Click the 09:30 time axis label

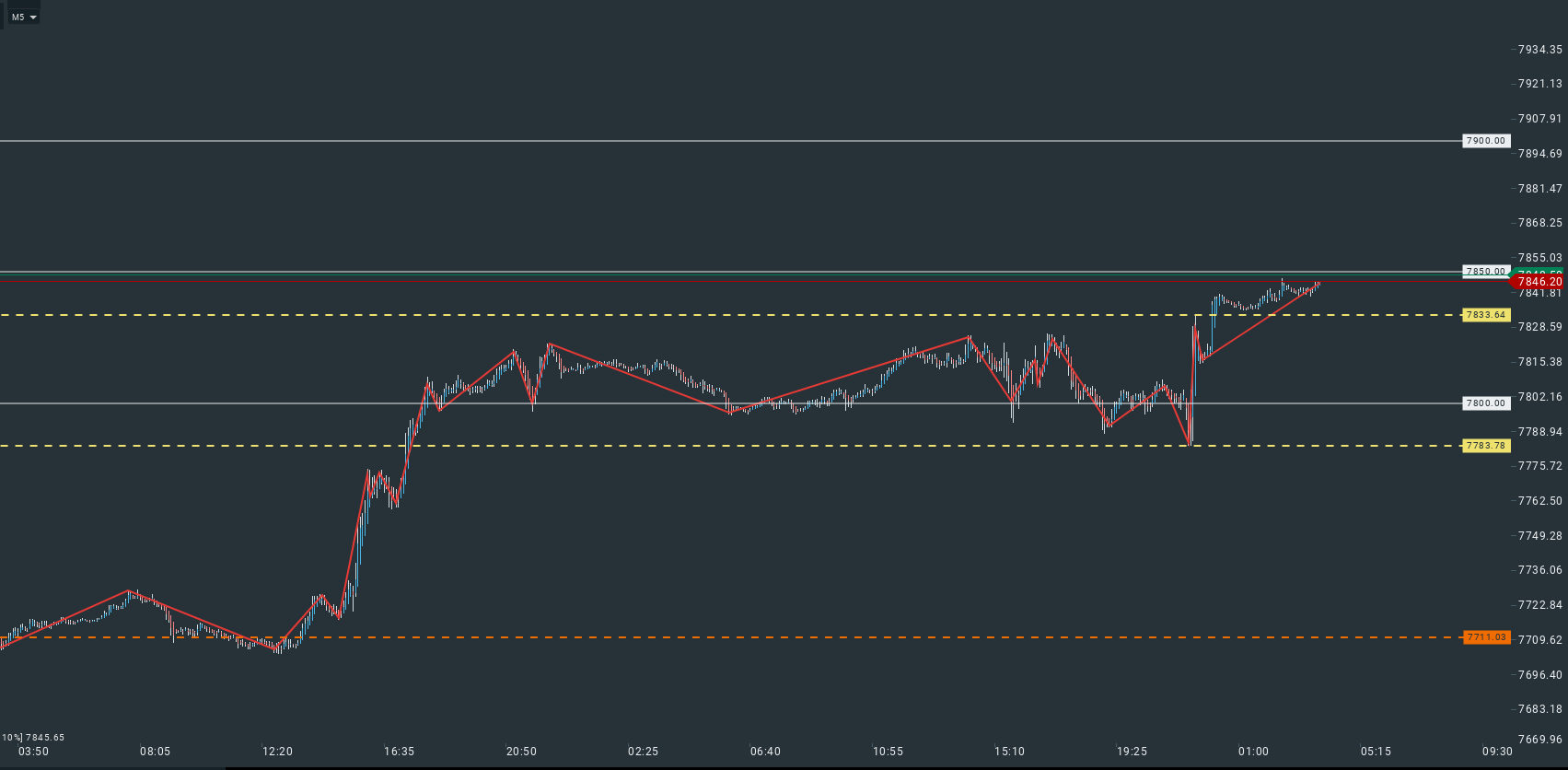coord(1497,752)
